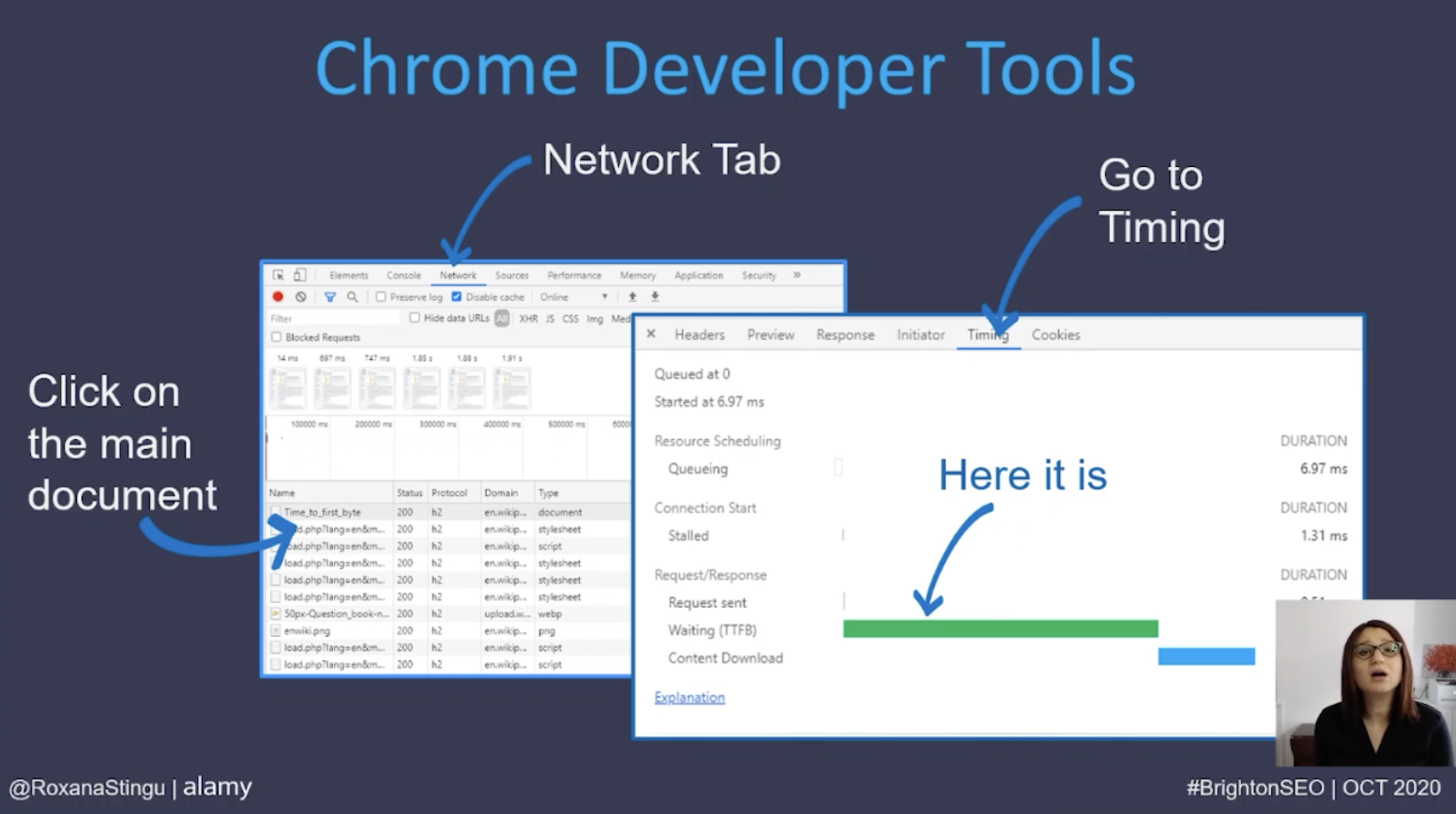Close the request details pane with X
This screenshot has width=1456, height=814.
(651, 334)
